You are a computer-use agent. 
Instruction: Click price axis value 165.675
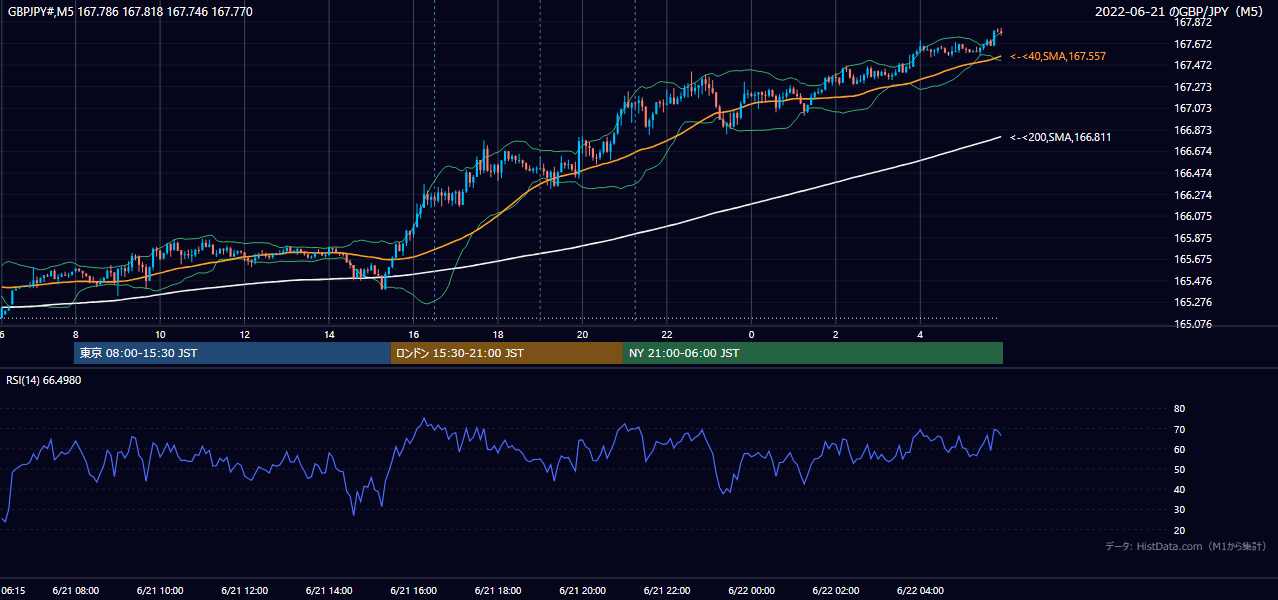click(1192, 259)
